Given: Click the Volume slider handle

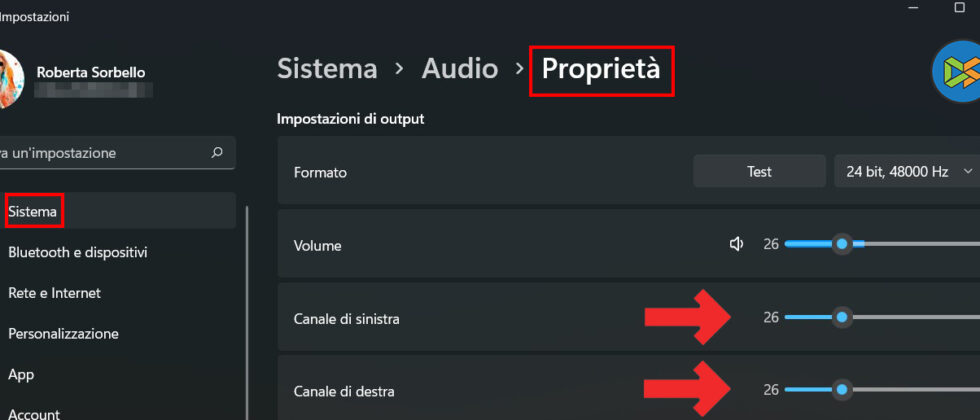Looking at the screenshot, I should point(842,243).
